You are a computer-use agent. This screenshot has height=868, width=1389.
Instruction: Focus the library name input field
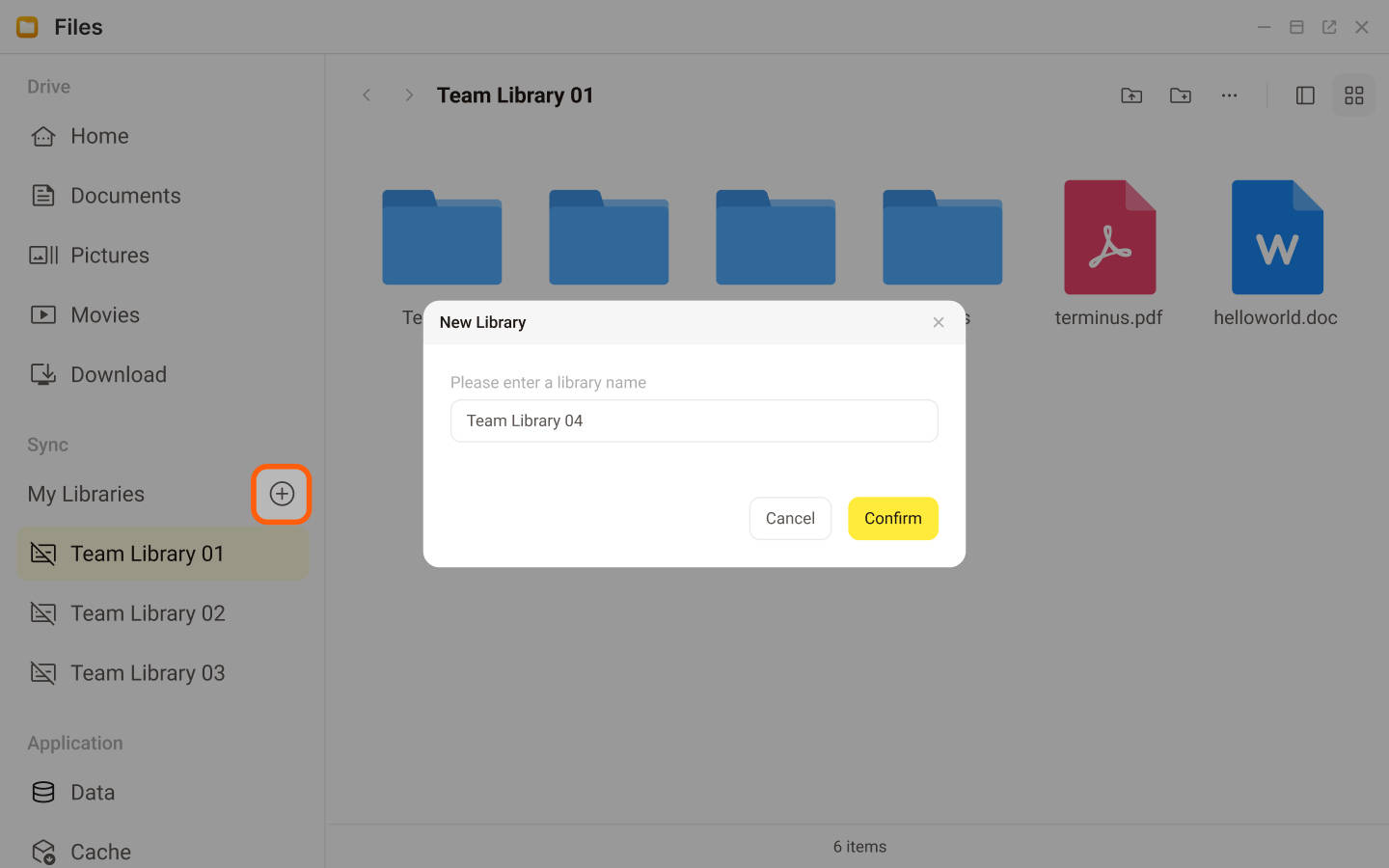pyautogui.click(x=694, y=420)
